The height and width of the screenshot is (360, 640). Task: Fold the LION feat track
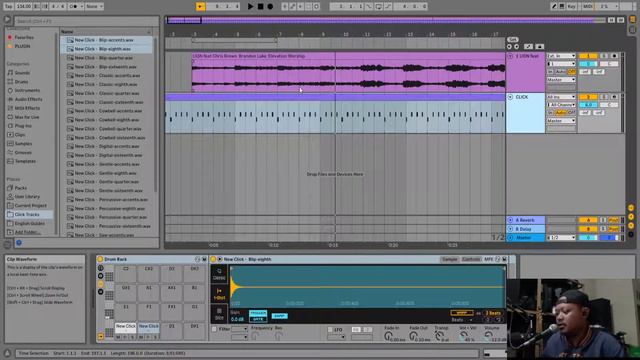click(510, 56)
